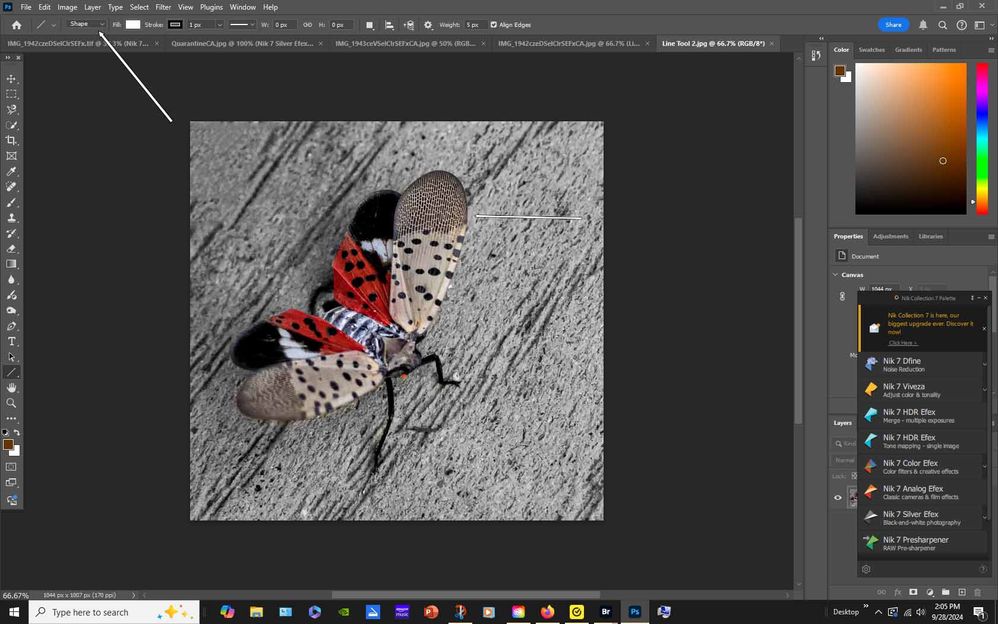
Task: Click the Photoshop Home icon
Action: (16, 24)
